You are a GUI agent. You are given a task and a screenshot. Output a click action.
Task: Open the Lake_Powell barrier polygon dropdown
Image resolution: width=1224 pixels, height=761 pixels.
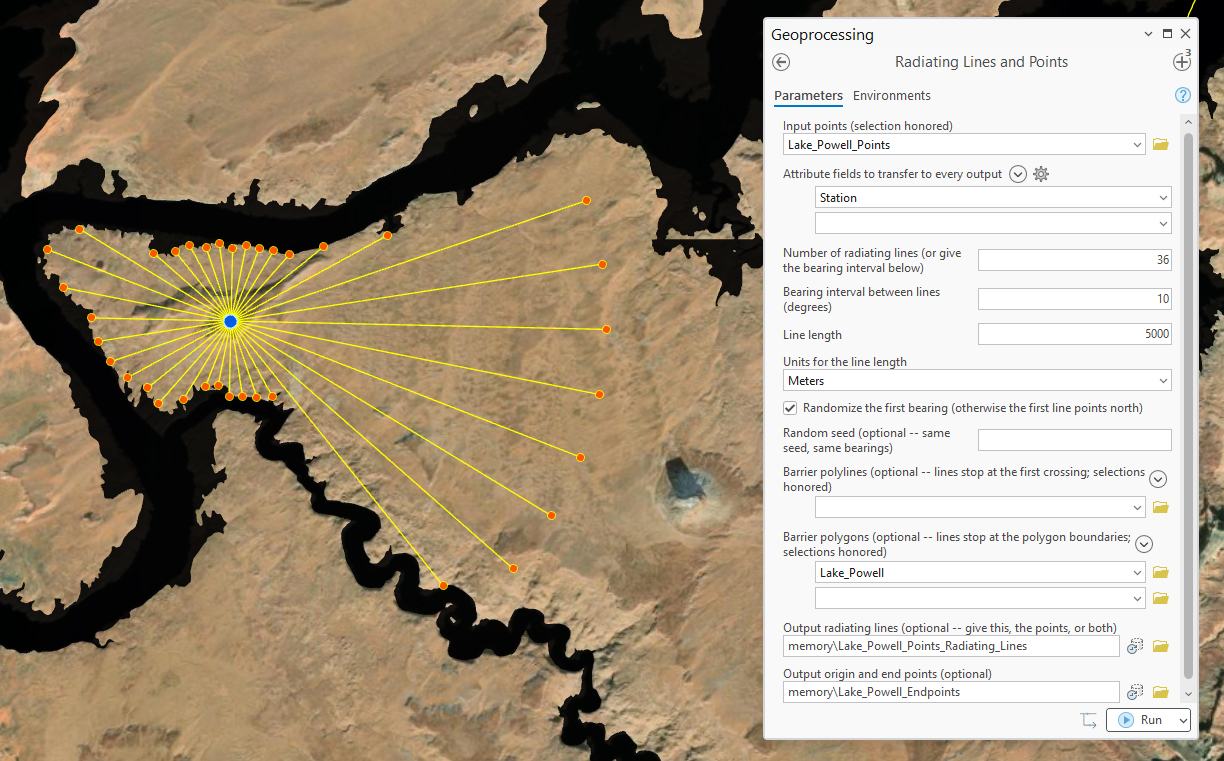coord(1138,573)
